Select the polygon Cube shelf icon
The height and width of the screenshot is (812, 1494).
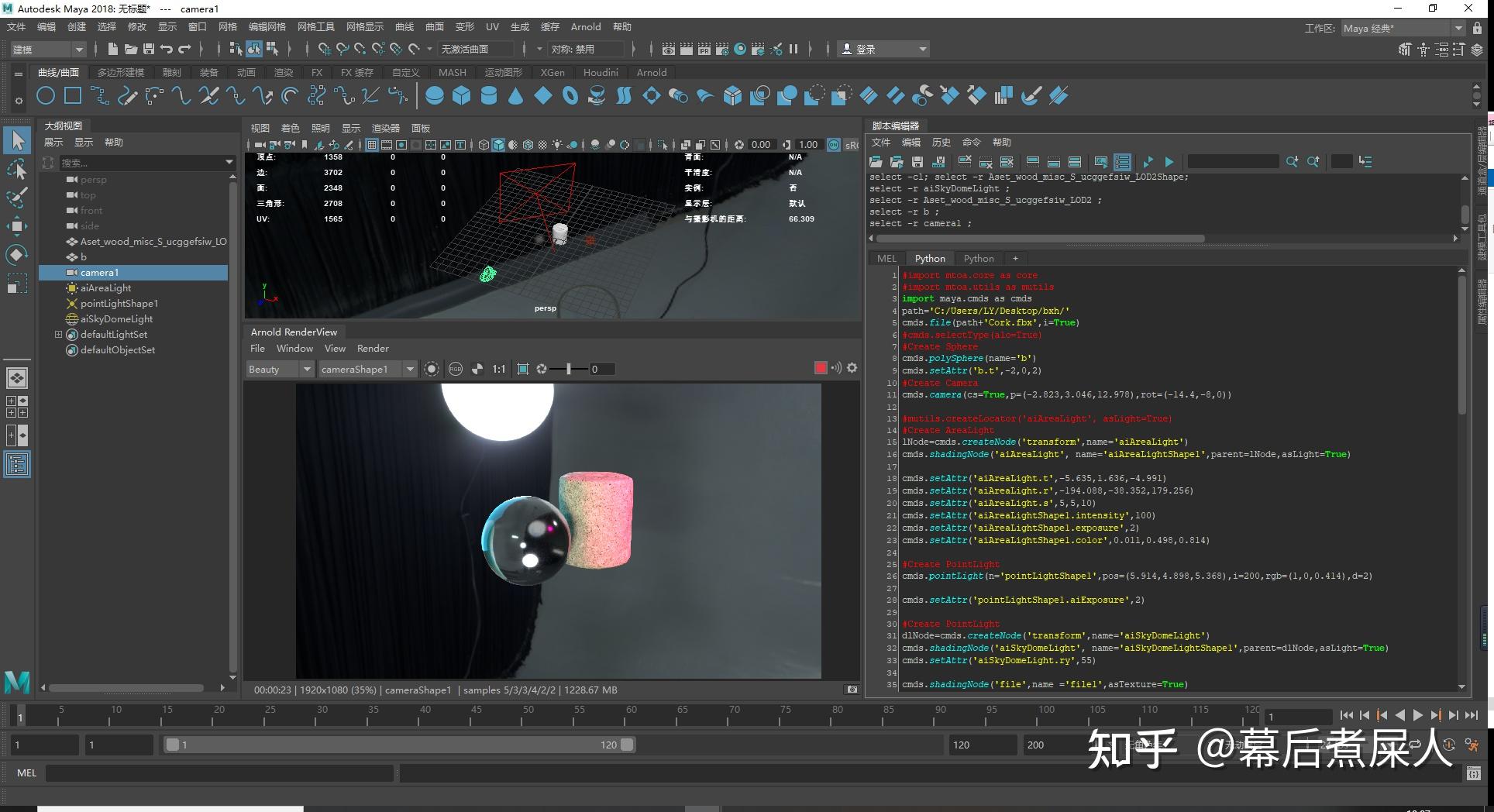[460, 95]
